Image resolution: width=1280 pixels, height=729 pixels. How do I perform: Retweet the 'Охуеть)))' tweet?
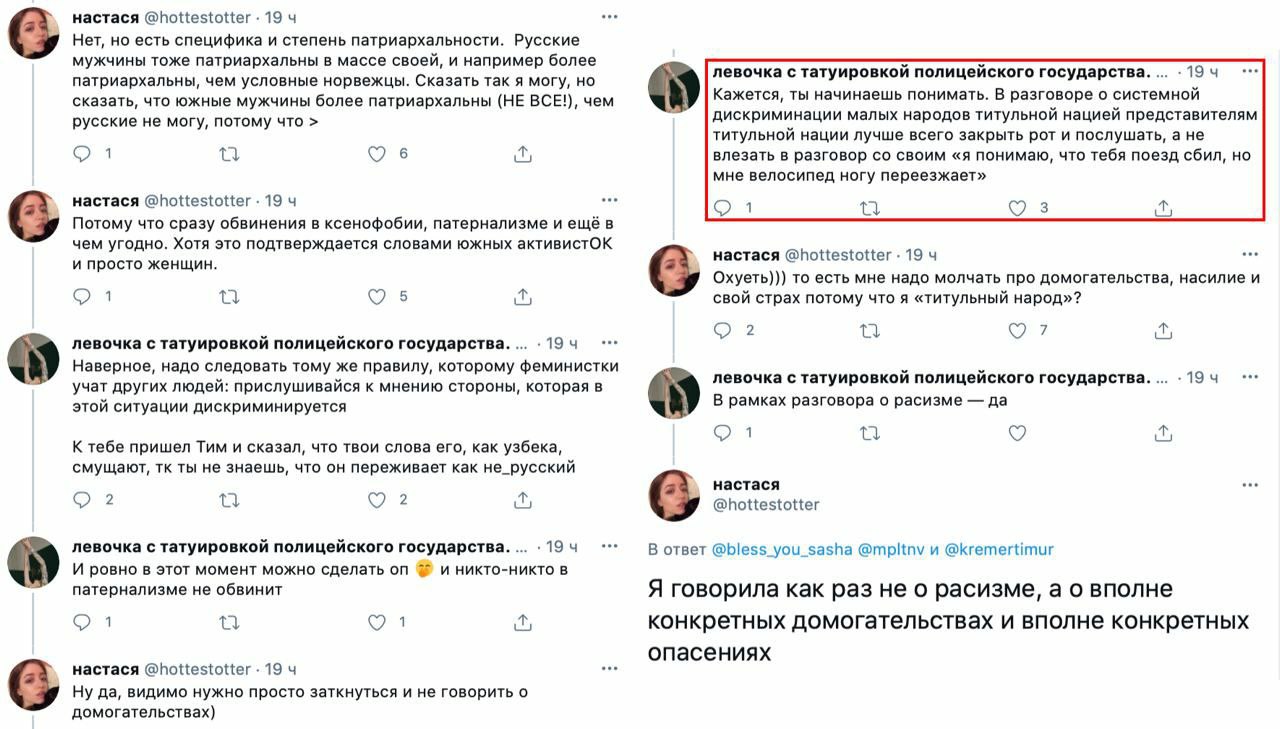870,330
